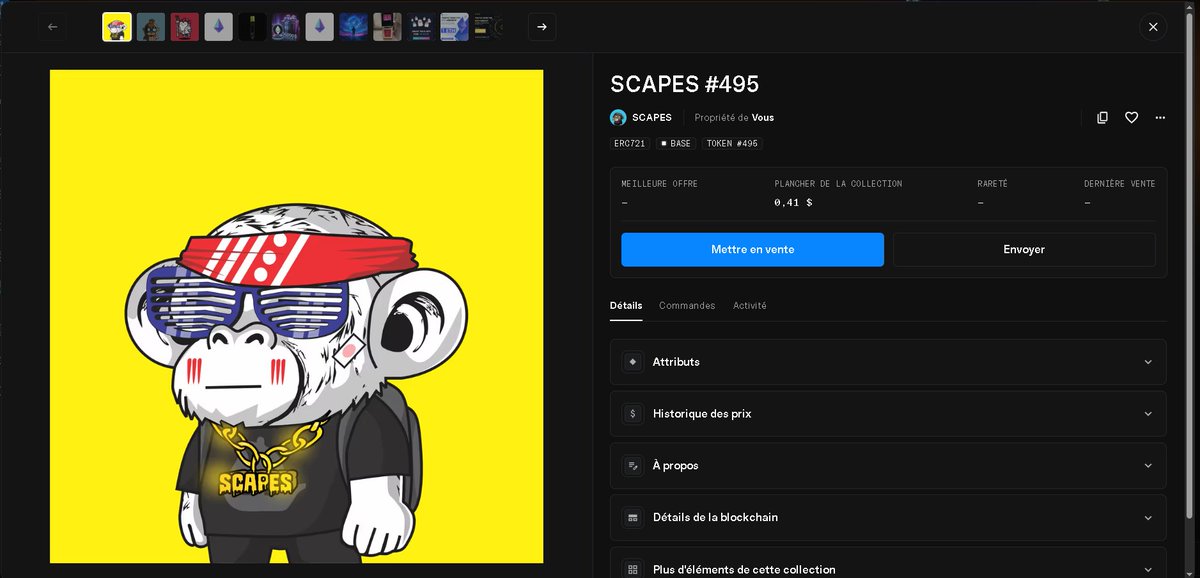Click the RARETÉ label
1200x578 pixels.
tap(993, 184)
